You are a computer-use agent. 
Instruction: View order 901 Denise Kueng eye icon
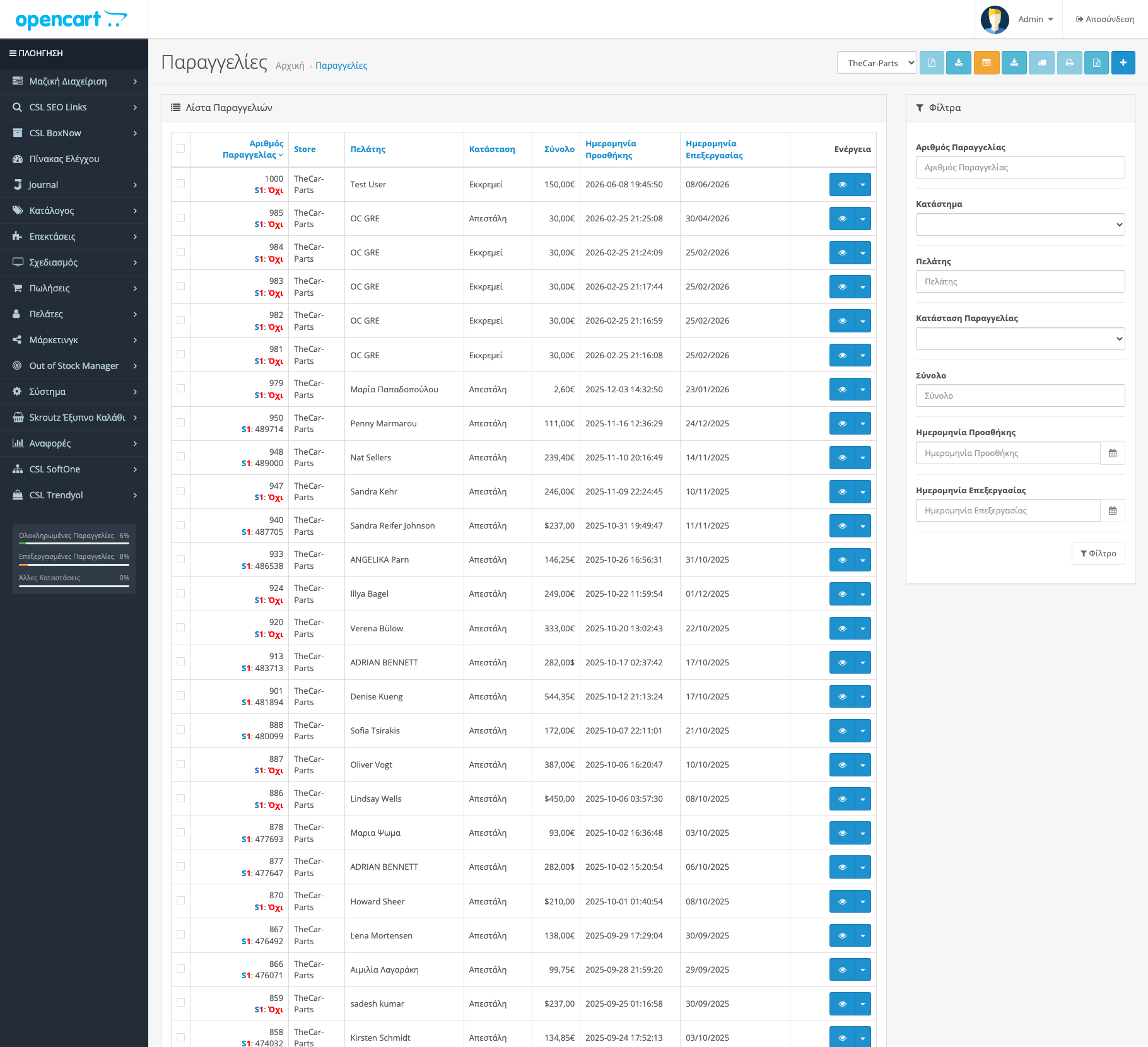point(842,697)
